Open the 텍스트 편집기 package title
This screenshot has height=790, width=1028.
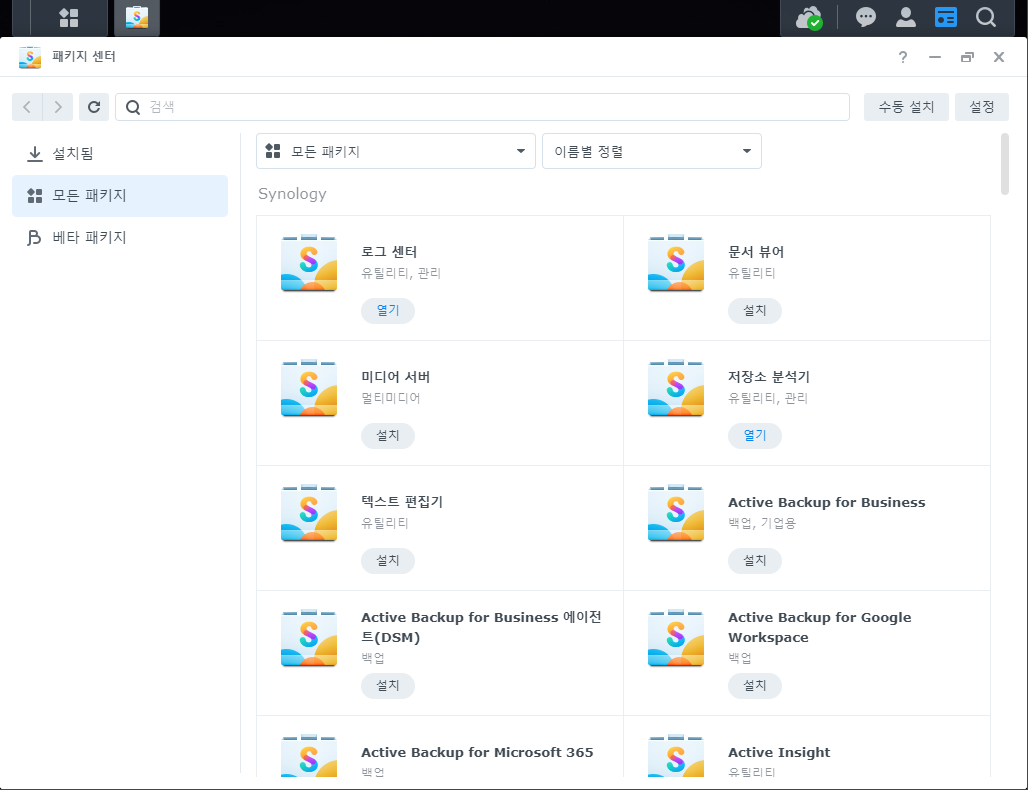(x=402, y=502)
